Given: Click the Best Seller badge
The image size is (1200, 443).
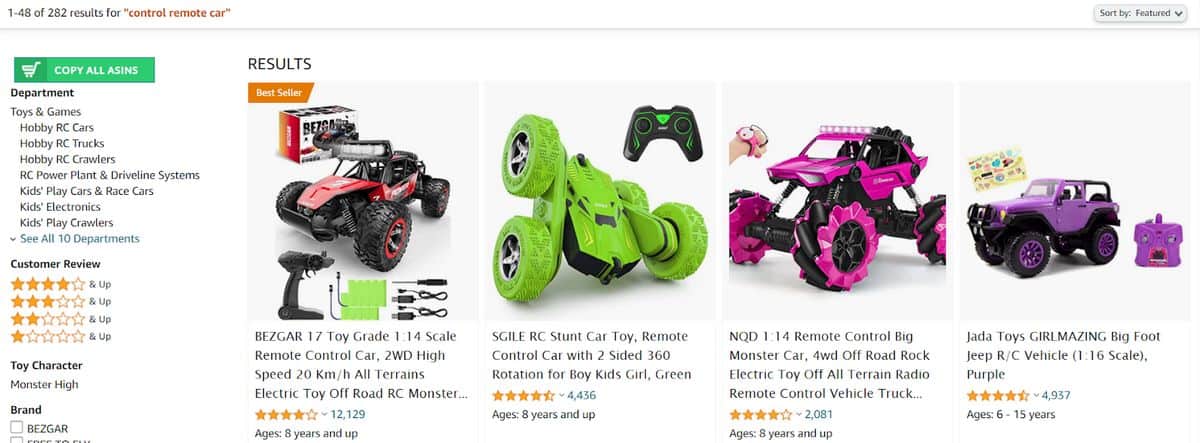Looking at the screenshot, I should (x=279, y=92).
